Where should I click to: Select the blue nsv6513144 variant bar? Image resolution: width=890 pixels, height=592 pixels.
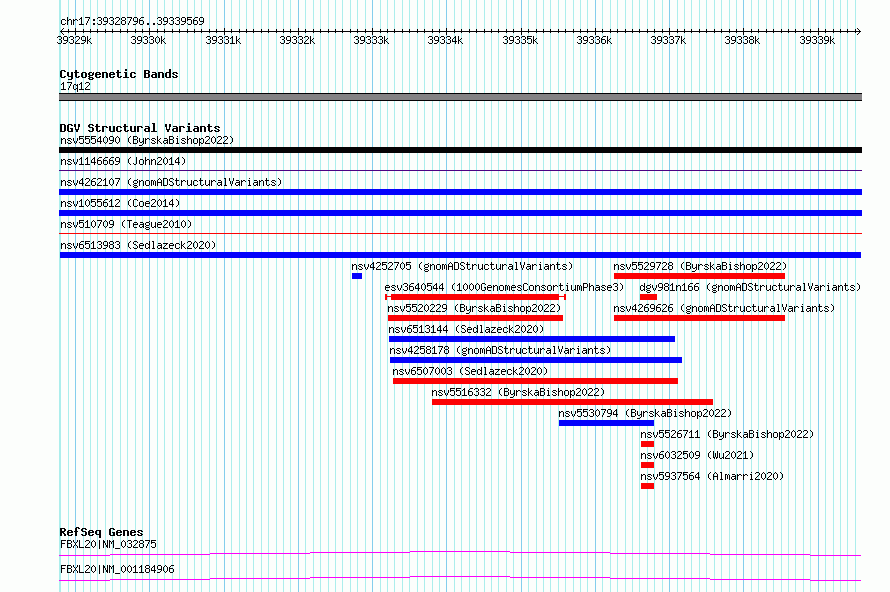[x=532, y=339]
